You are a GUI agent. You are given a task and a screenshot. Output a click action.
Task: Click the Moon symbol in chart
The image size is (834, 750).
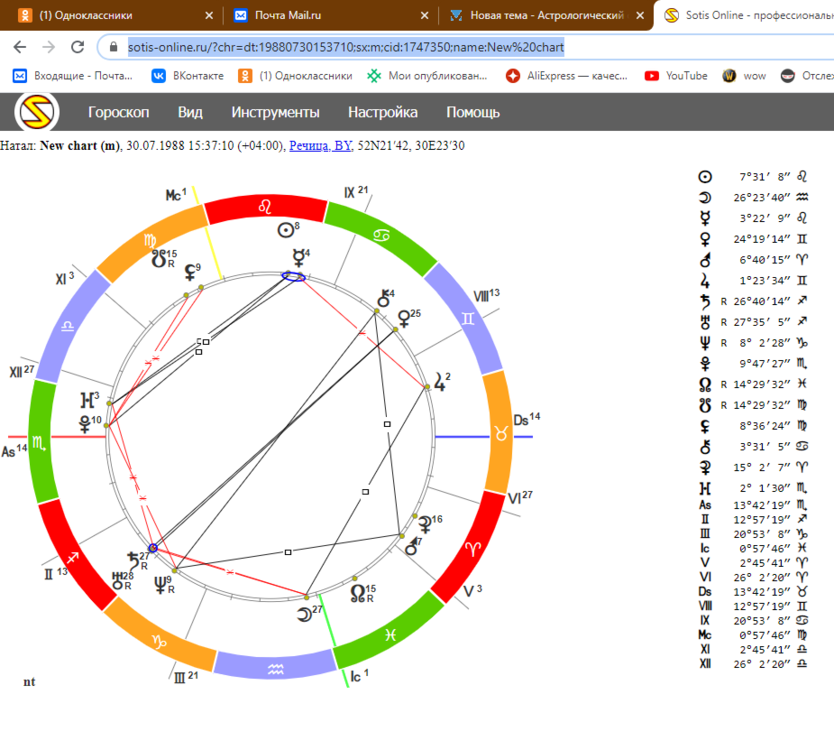304,614
